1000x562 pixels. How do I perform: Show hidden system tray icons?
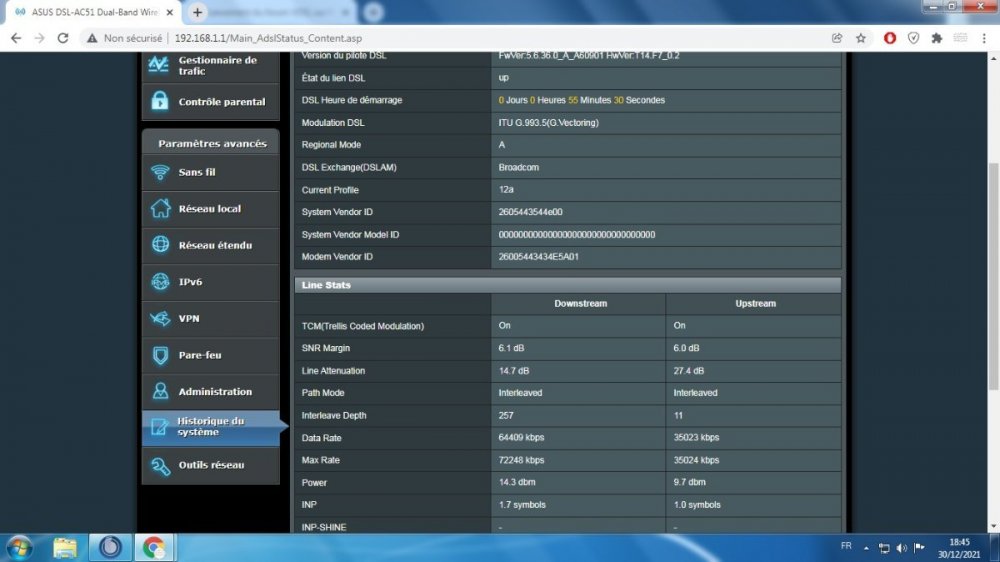[866, 547]
